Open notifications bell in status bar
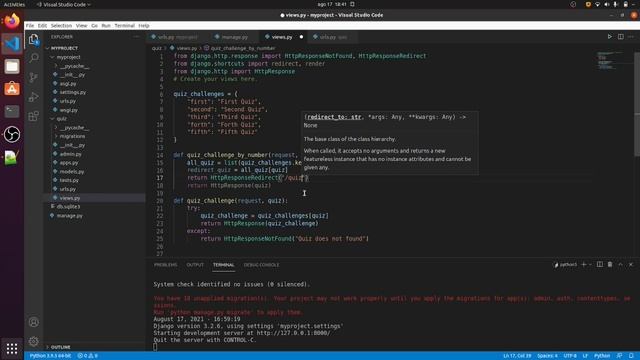This screenshot has width=640, height=360. click(631, 356)
